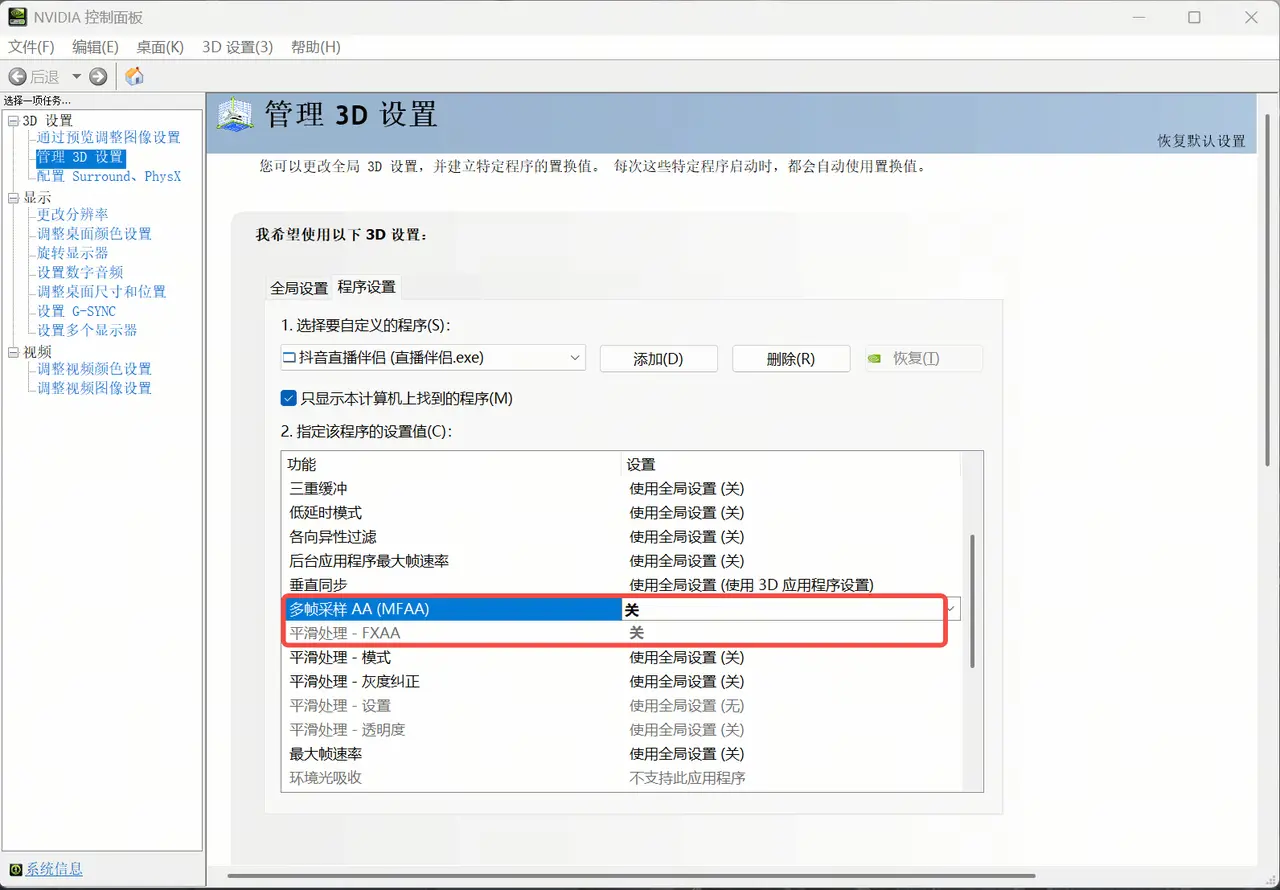Open the 文件(F) menu
This screenshot has height=890, width=1280.
click(x=31, y=47)
